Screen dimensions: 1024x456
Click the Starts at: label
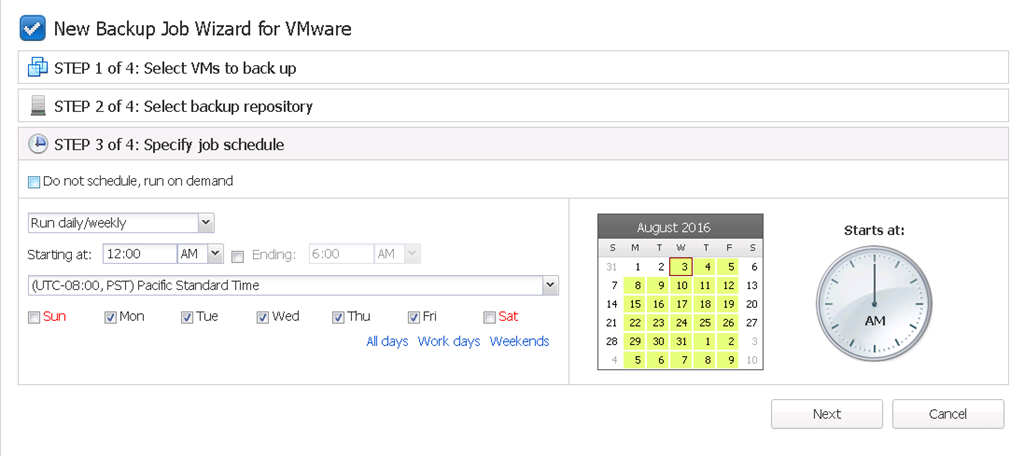[x=874, y=230]
